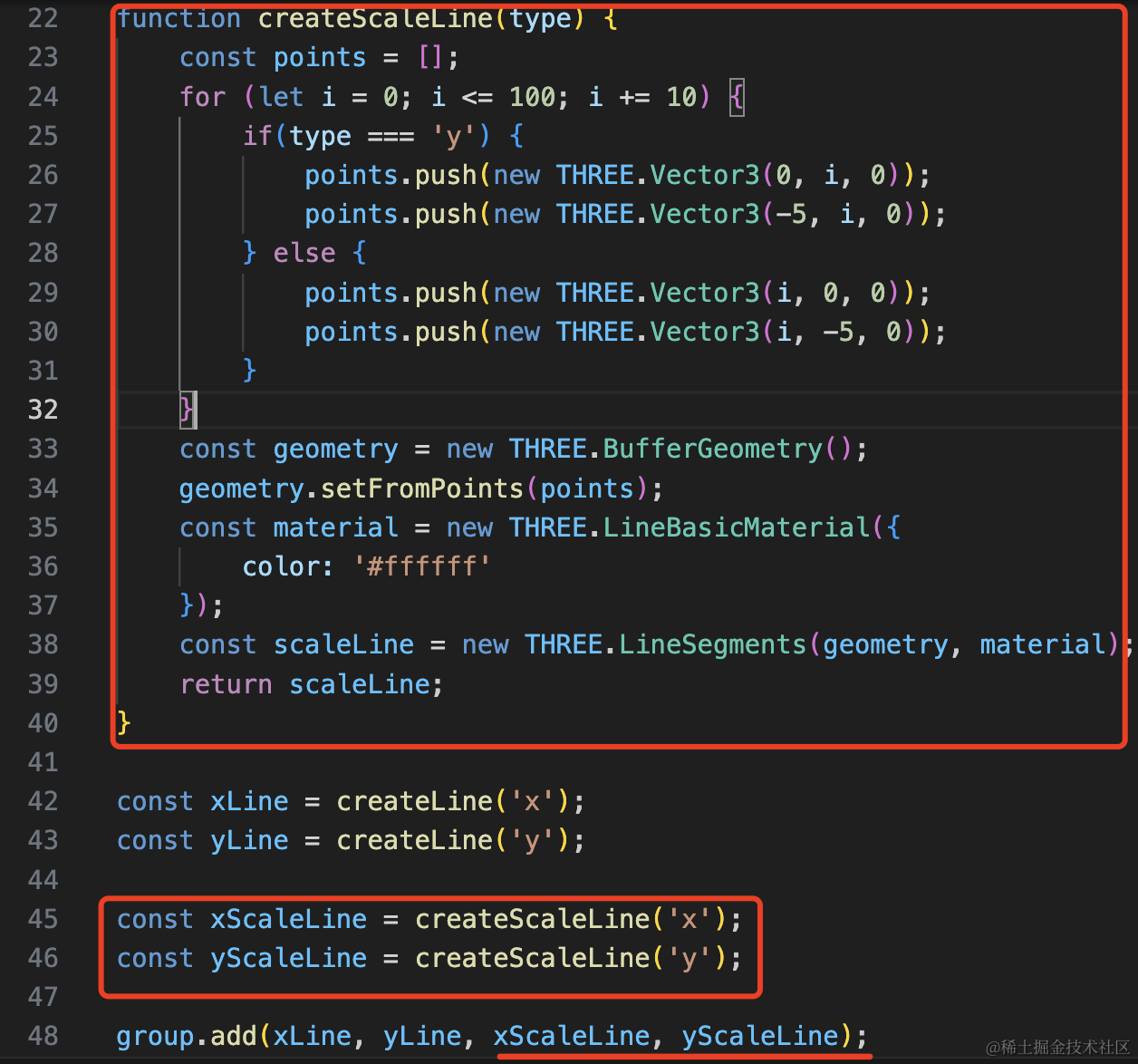Click createScaleLine call on line 46
The height and width of the screenshot is (1064, 1138).
tap(571, 958)
